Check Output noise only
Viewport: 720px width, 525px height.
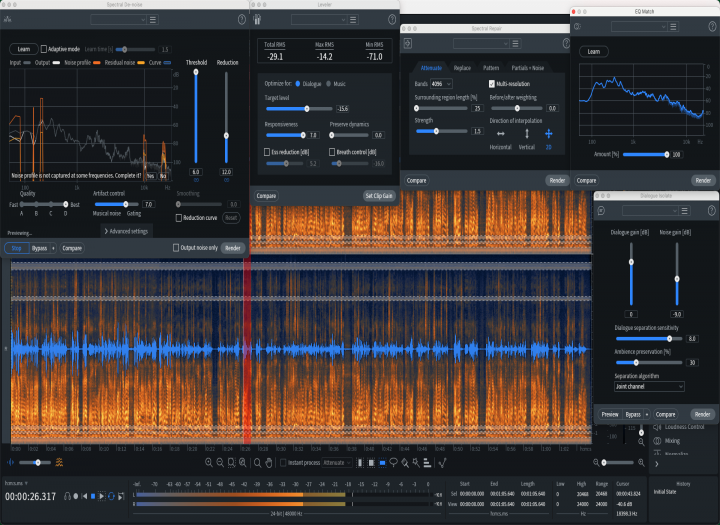click(x=176, y=248)
